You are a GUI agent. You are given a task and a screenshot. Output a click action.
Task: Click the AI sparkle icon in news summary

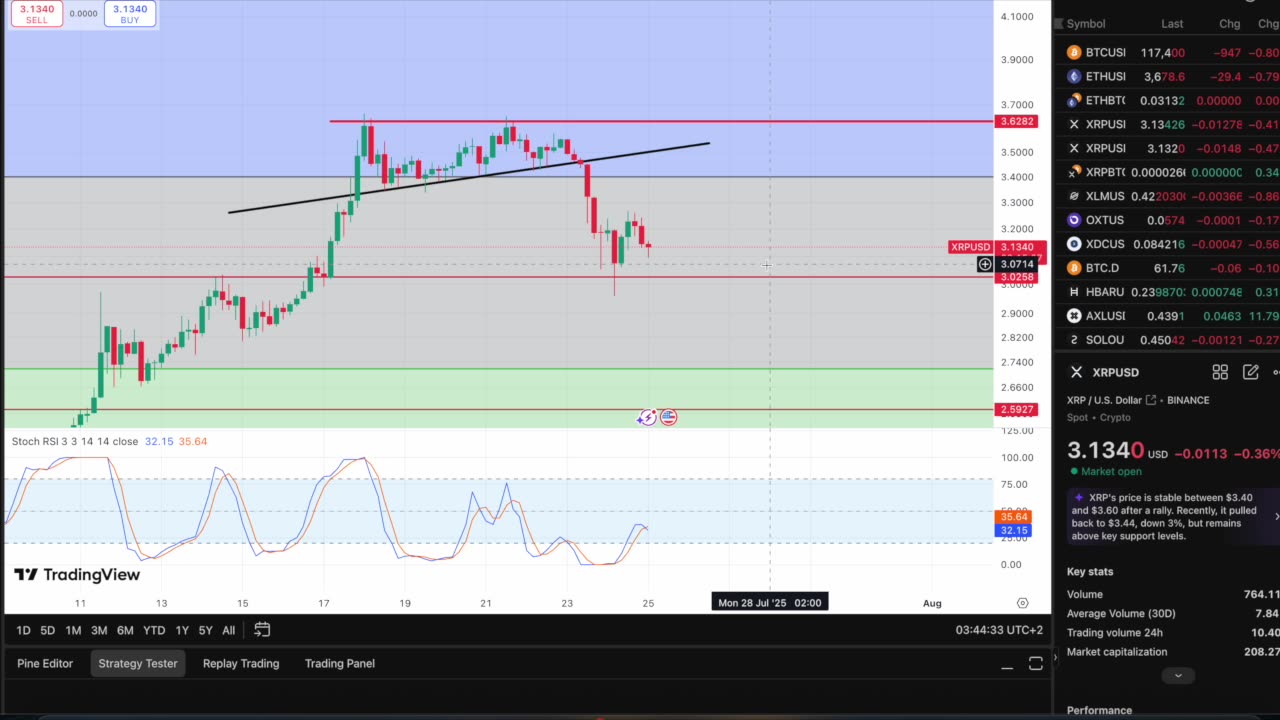click(x=1078, y=497)
